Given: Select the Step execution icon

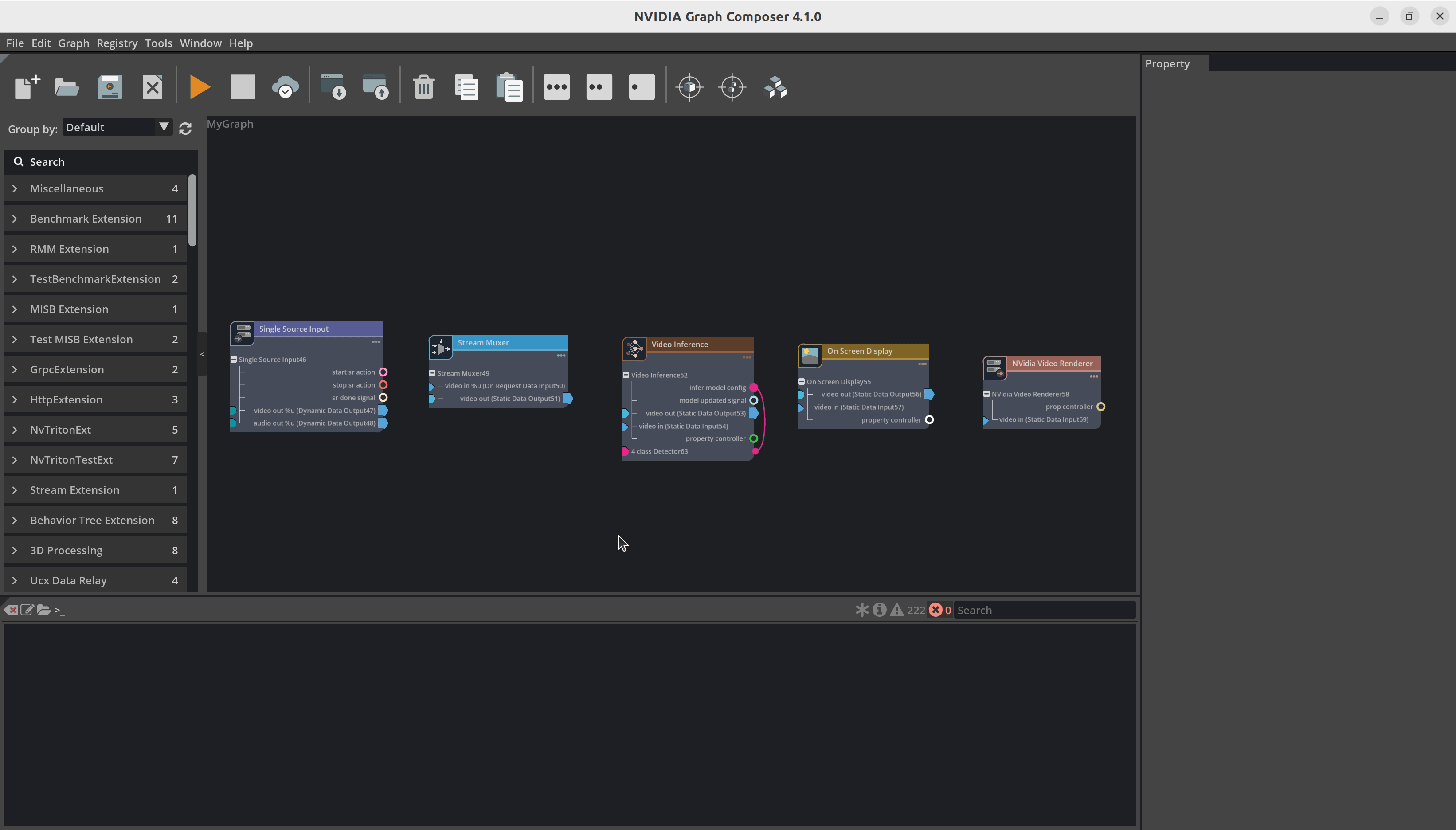Looking at the screenshot, I should 640,87.
